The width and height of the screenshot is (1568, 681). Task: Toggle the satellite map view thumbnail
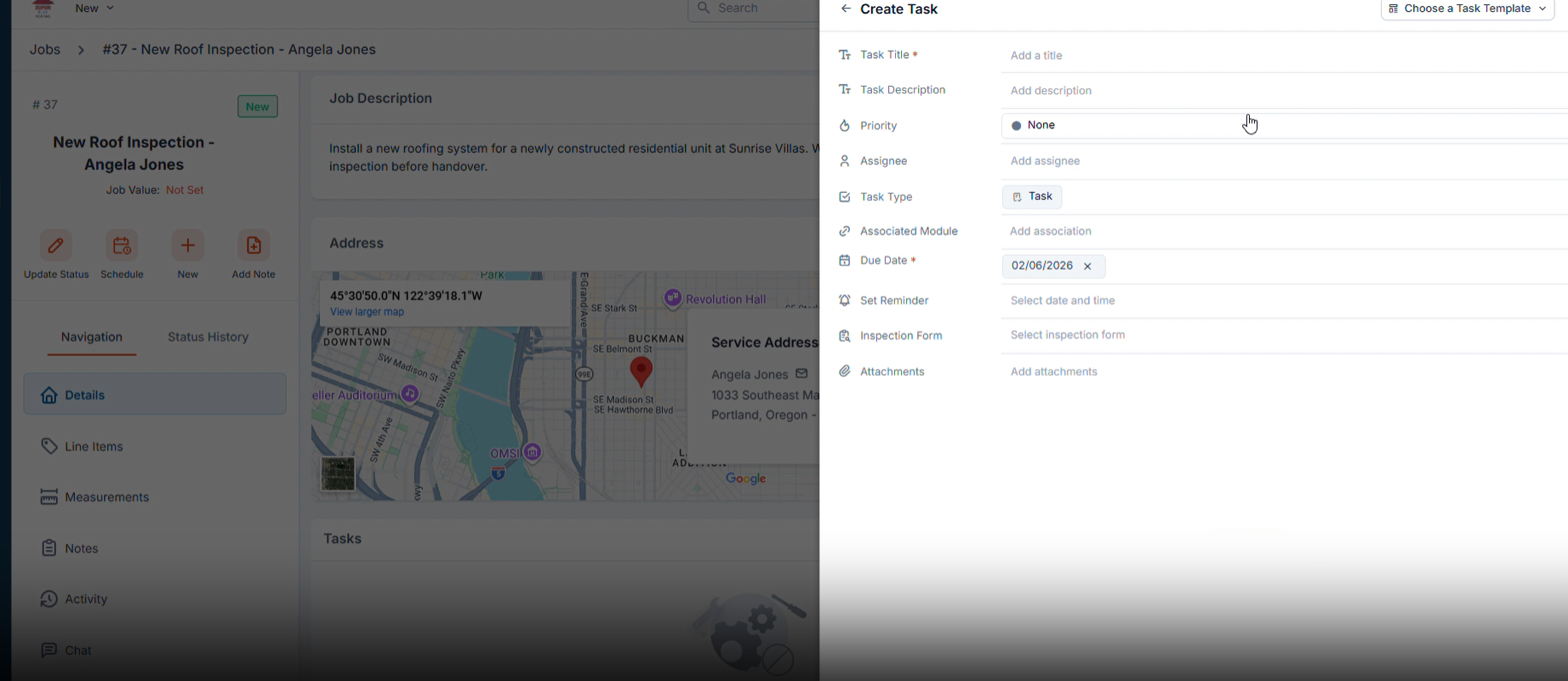[338, 474]
